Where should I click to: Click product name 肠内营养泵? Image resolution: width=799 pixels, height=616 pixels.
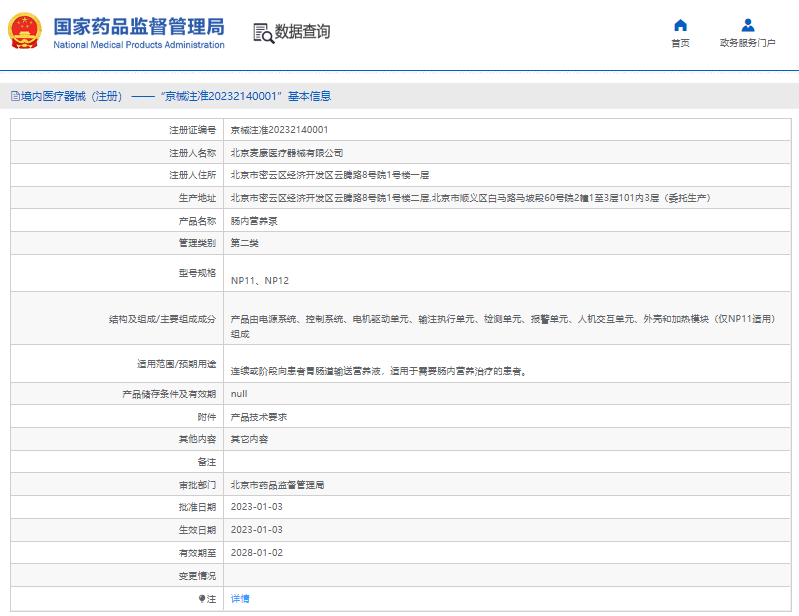(254, 221)
